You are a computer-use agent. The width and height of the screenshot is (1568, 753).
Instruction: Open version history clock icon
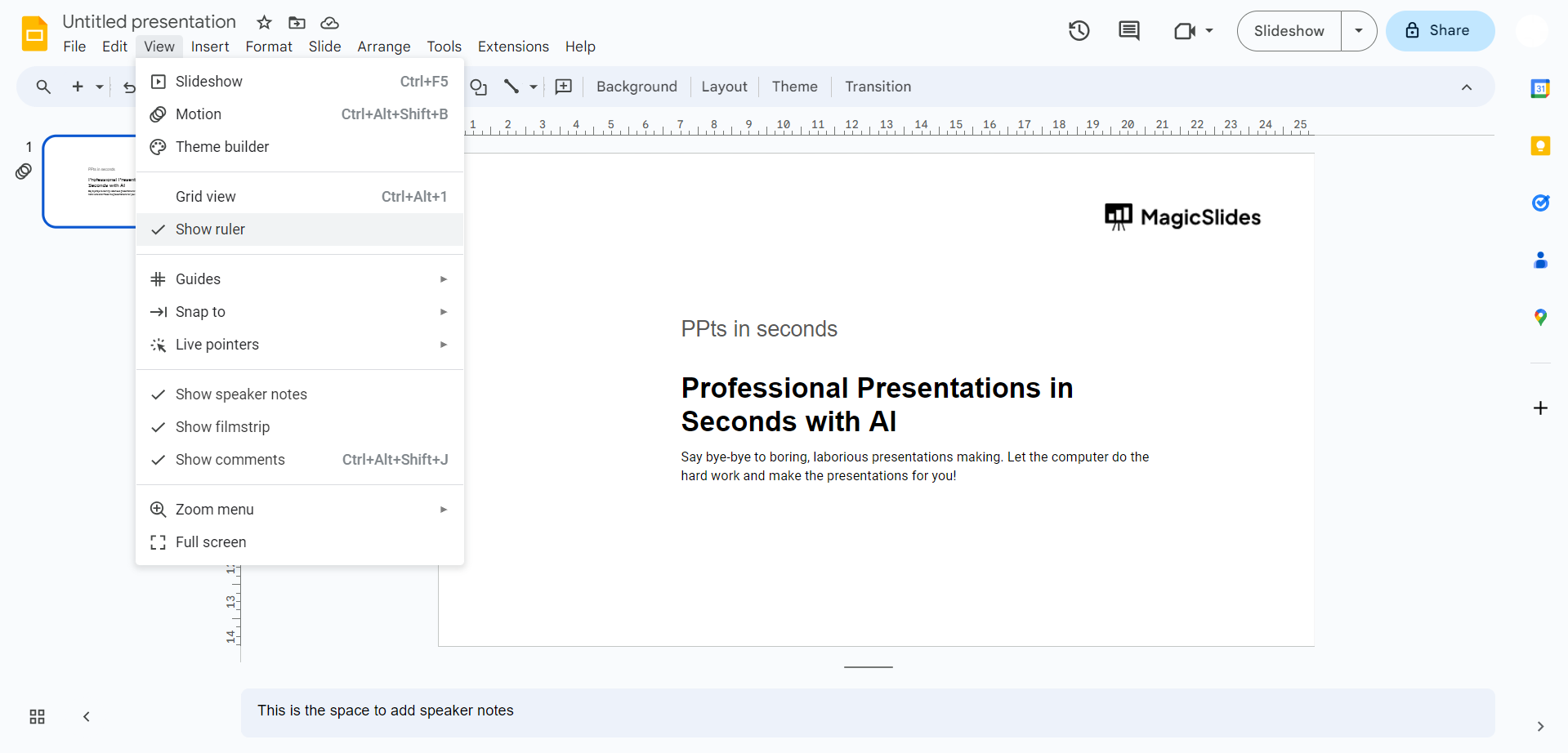(1079, 31)
